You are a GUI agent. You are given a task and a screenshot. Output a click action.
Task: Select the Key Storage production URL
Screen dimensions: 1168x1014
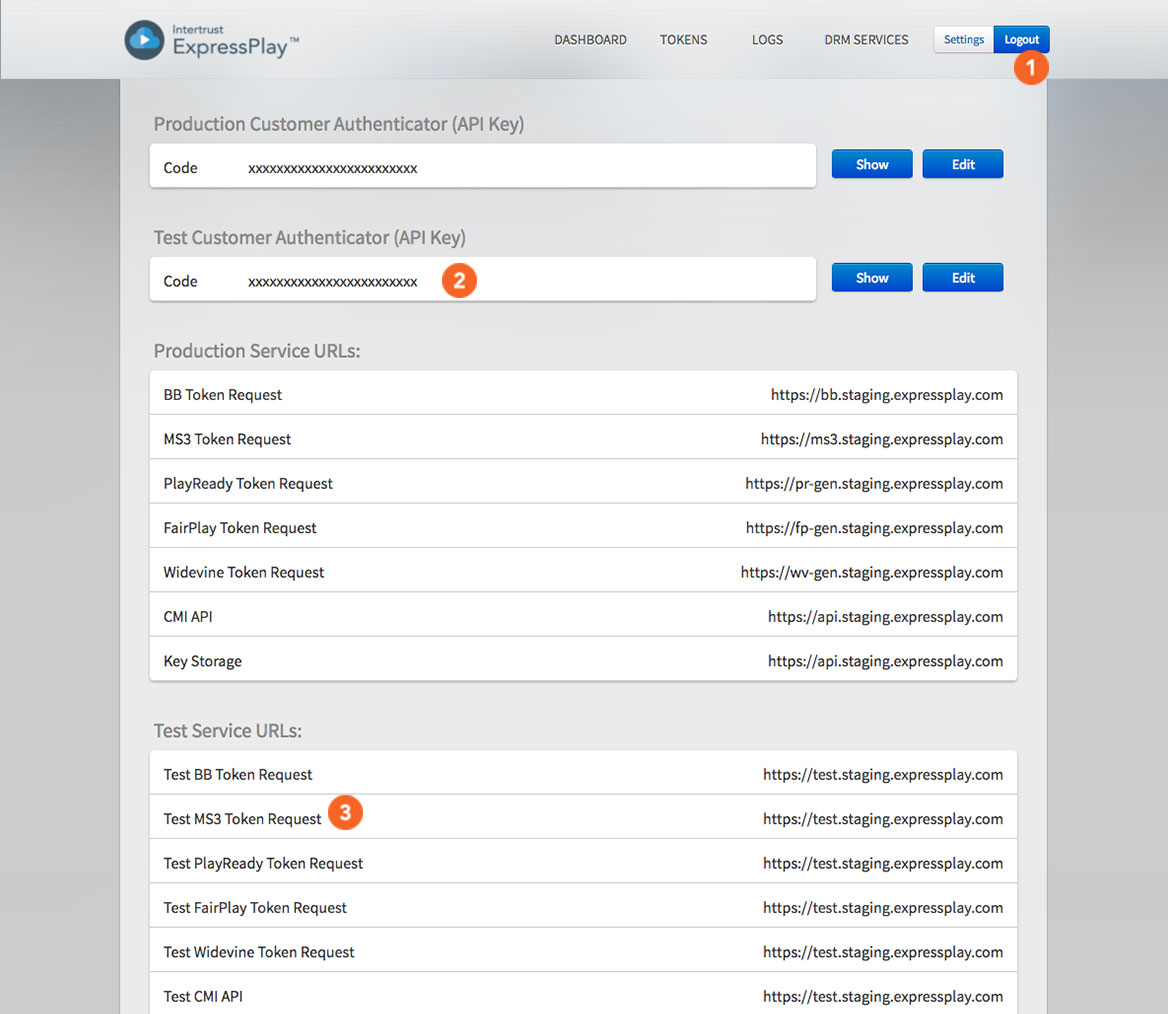pyautogui.click(x=885, y=661)
